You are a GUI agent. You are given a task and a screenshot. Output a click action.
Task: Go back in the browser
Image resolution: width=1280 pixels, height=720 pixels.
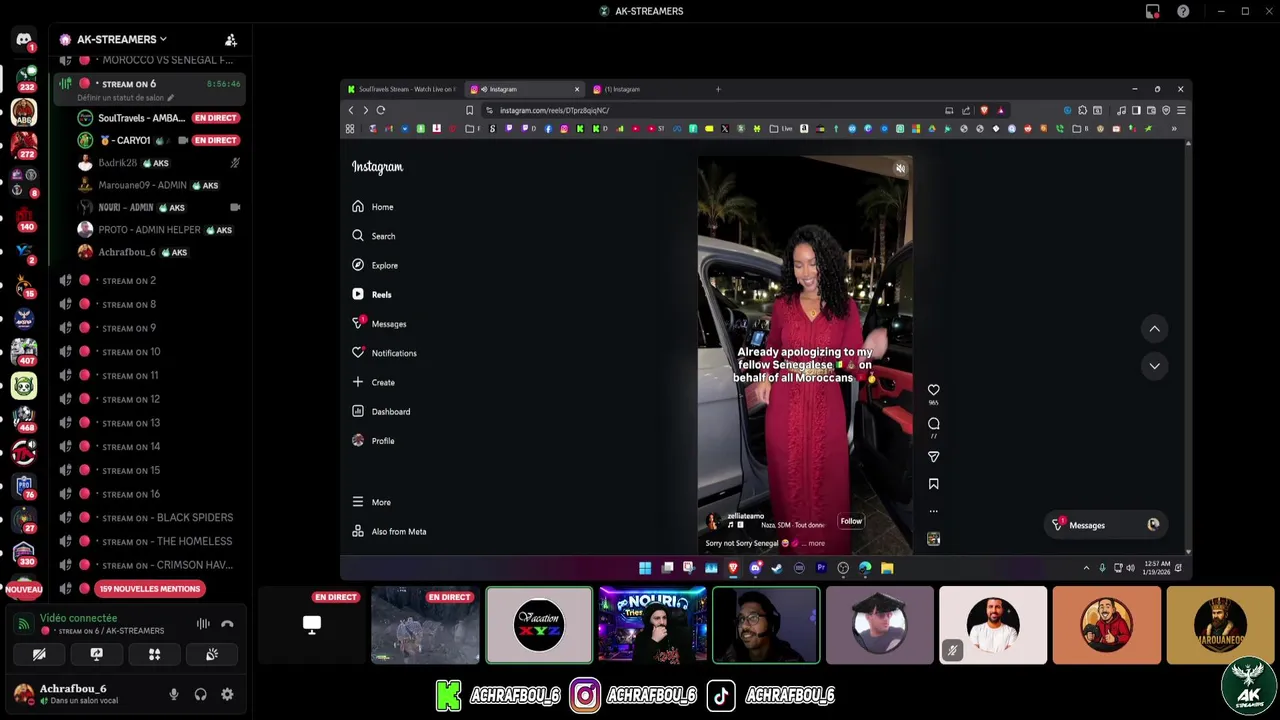tap(350, 110)
